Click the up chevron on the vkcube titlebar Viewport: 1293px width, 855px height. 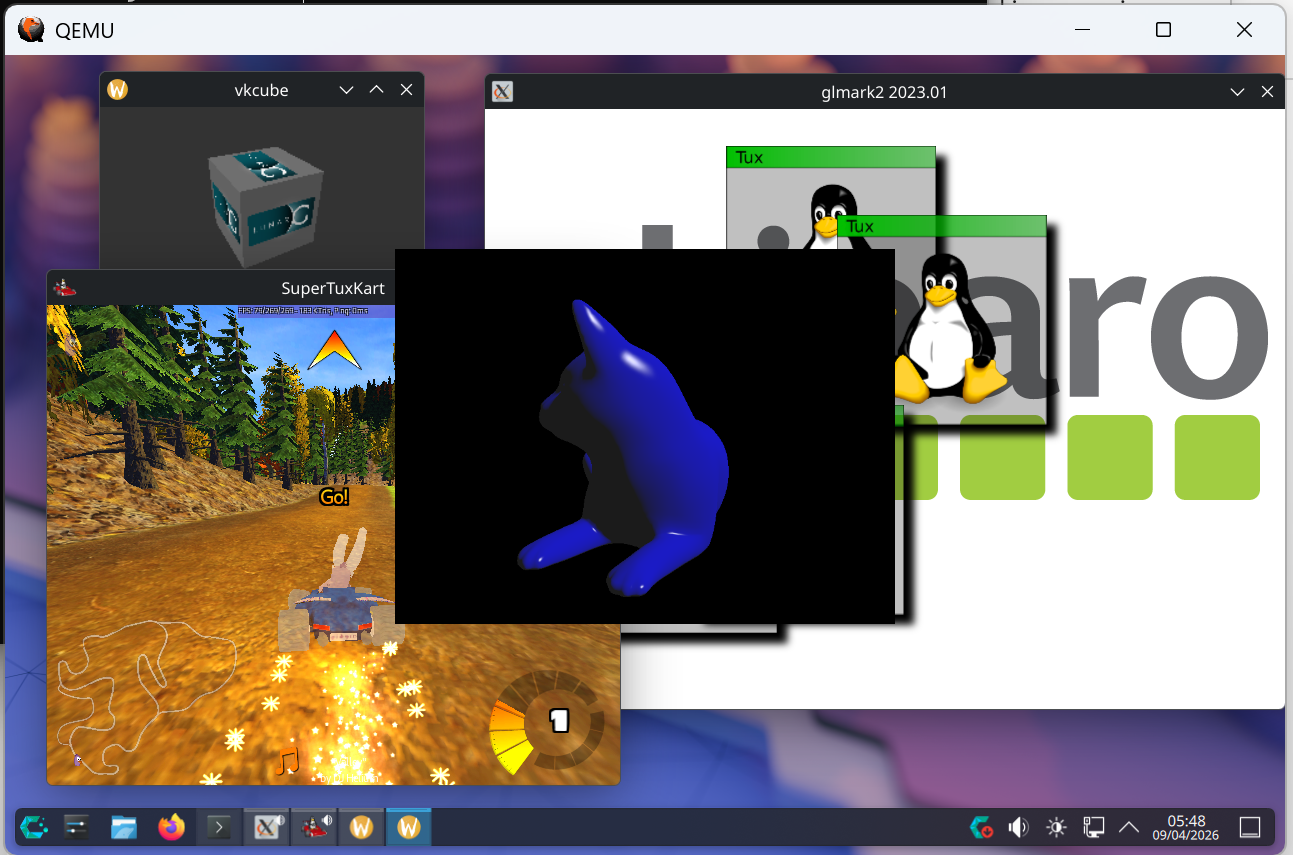(x=376, y=89)
